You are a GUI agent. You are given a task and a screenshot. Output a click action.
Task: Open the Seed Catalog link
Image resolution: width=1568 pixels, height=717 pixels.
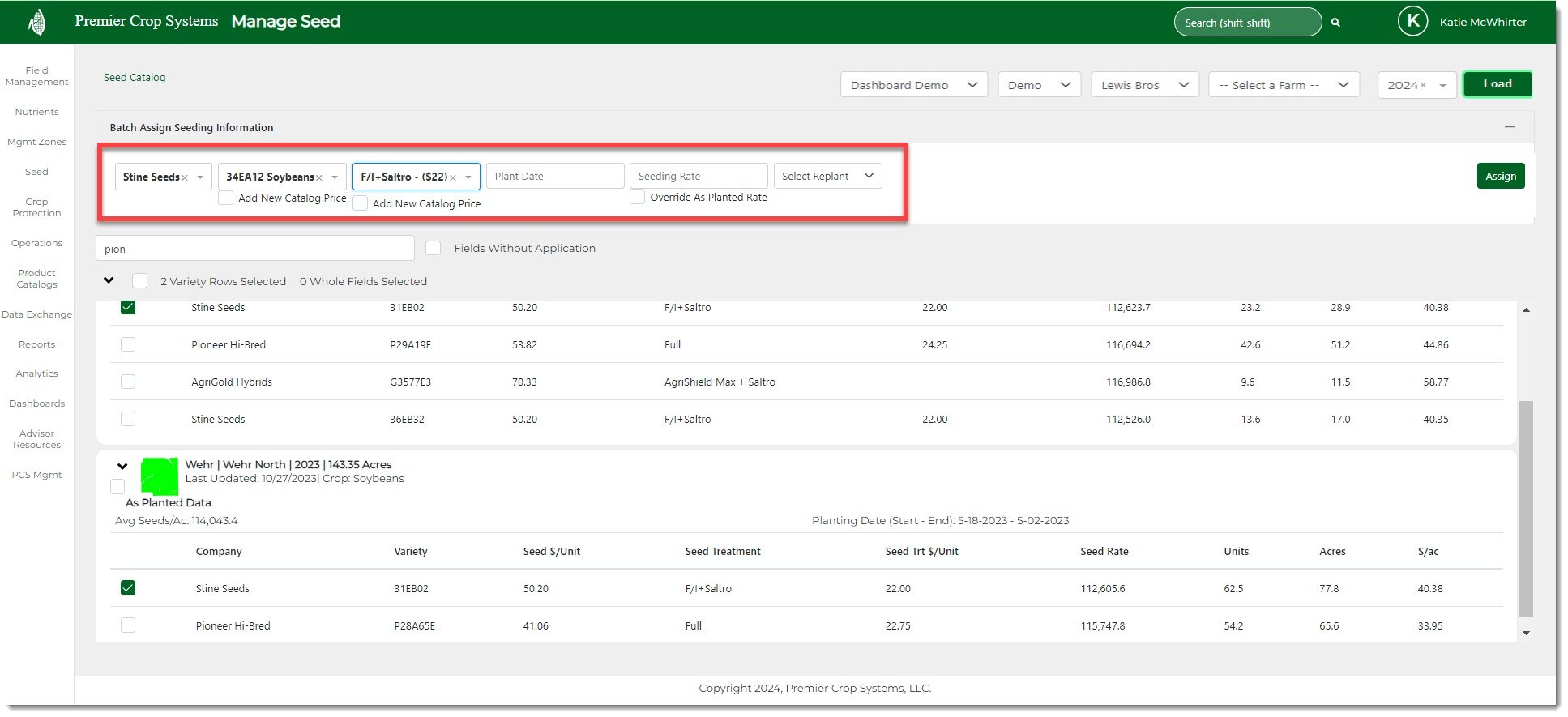pyautogui.click(x=135, y=78)
